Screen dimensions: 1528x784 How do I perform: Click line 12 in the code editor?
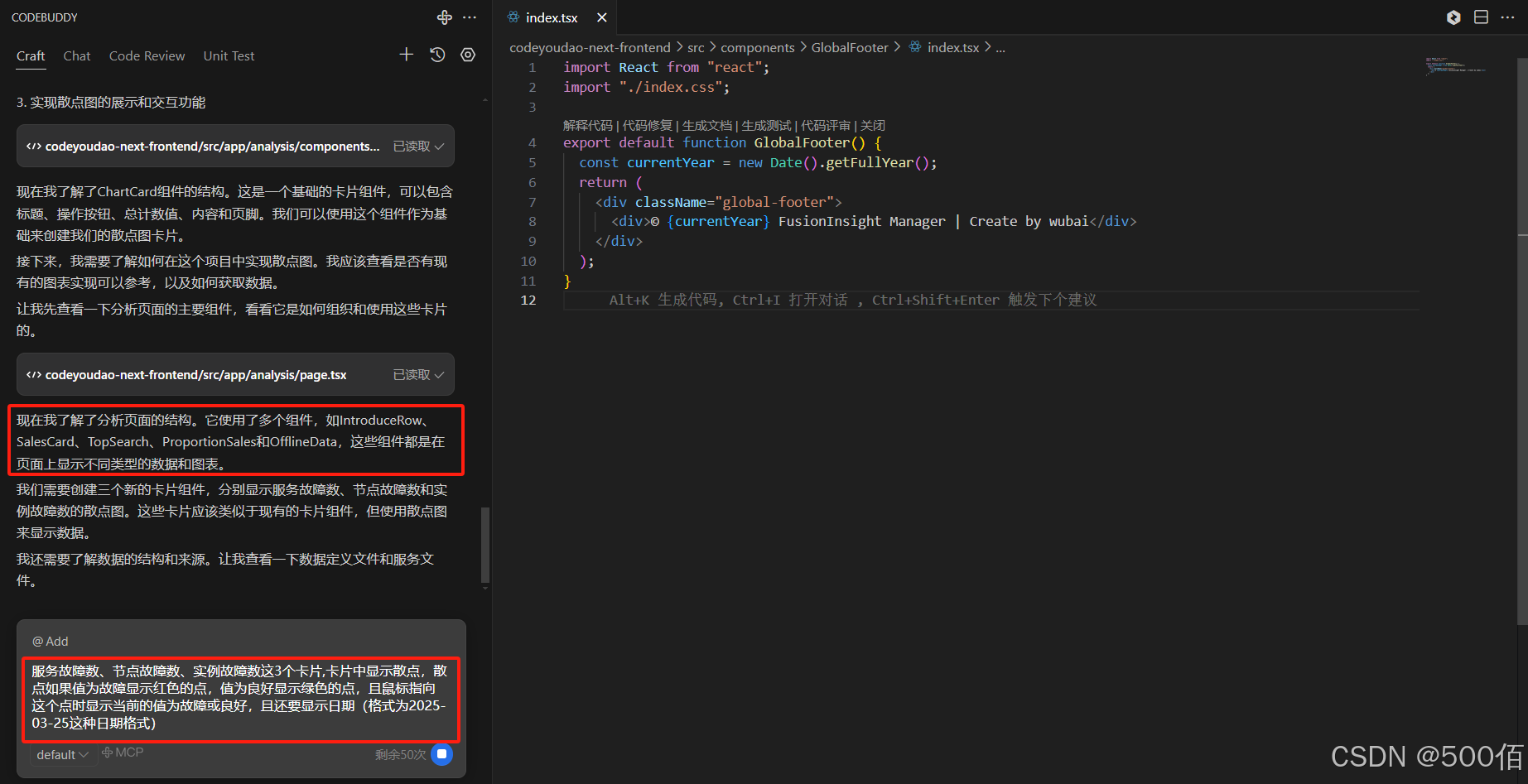(x=991, y=300)
